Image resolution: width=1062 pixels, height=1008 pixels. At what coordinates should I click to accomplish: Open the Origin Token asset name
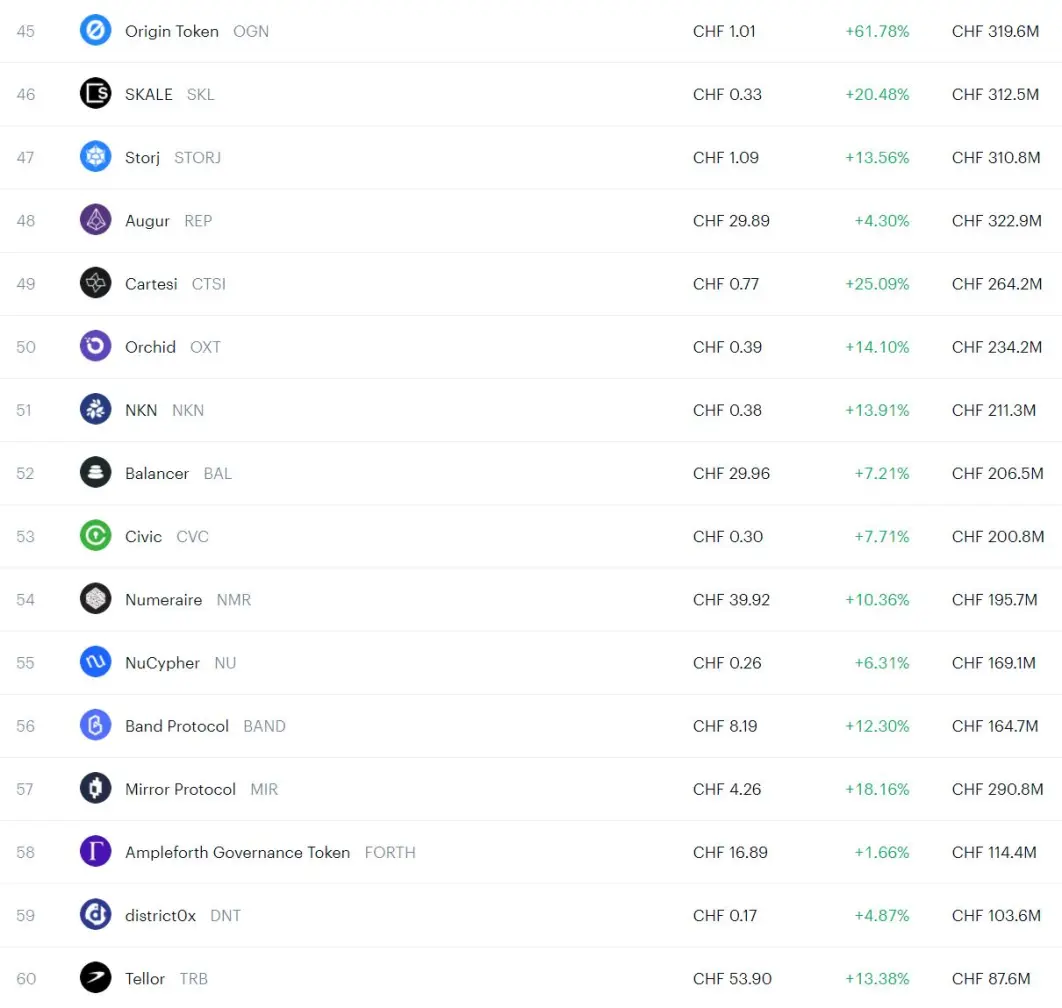click(172, 31)
